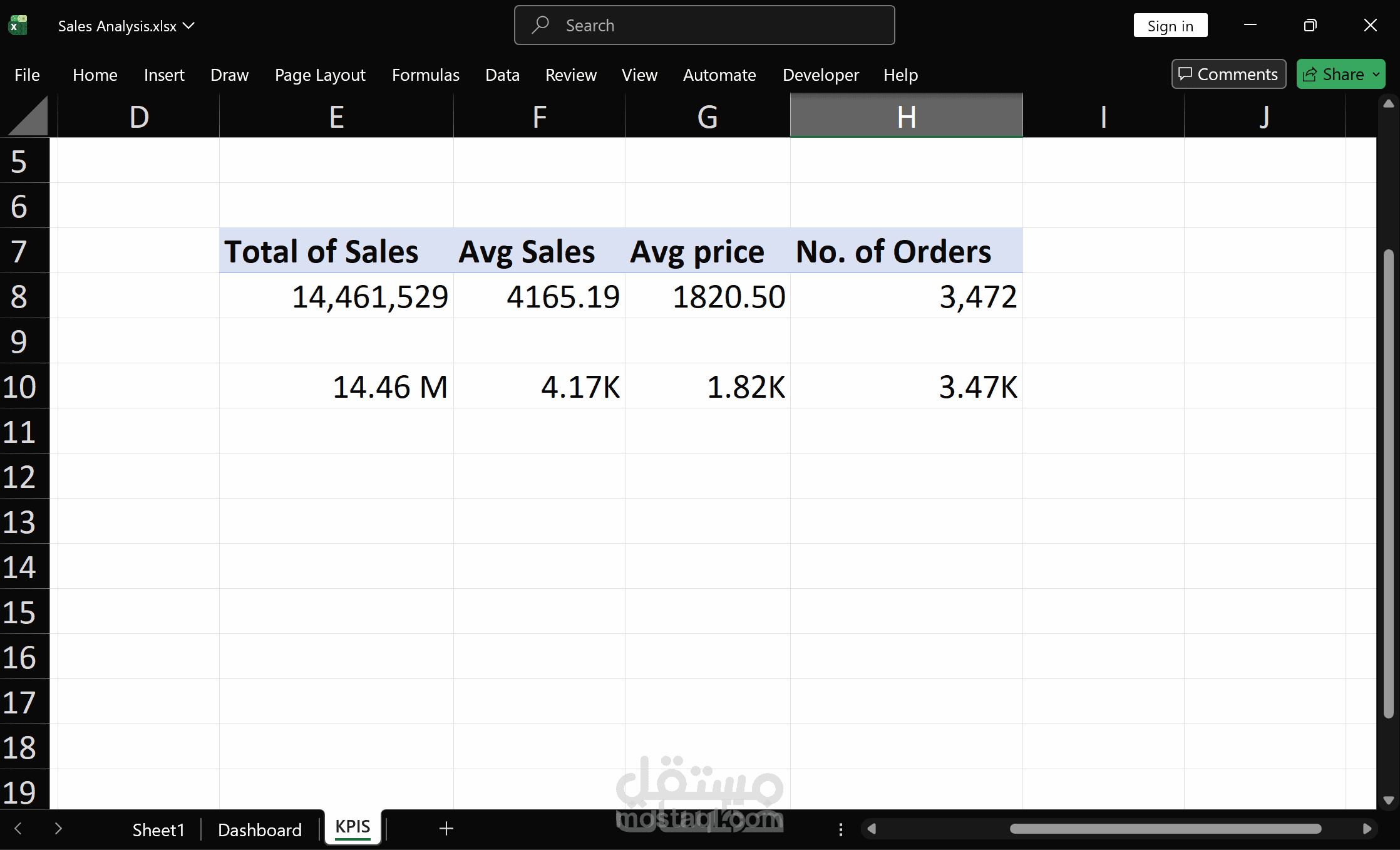Click vertical scrollbar down arrow
This screenshot has width=1400, height=850.
coord(1388,801)
